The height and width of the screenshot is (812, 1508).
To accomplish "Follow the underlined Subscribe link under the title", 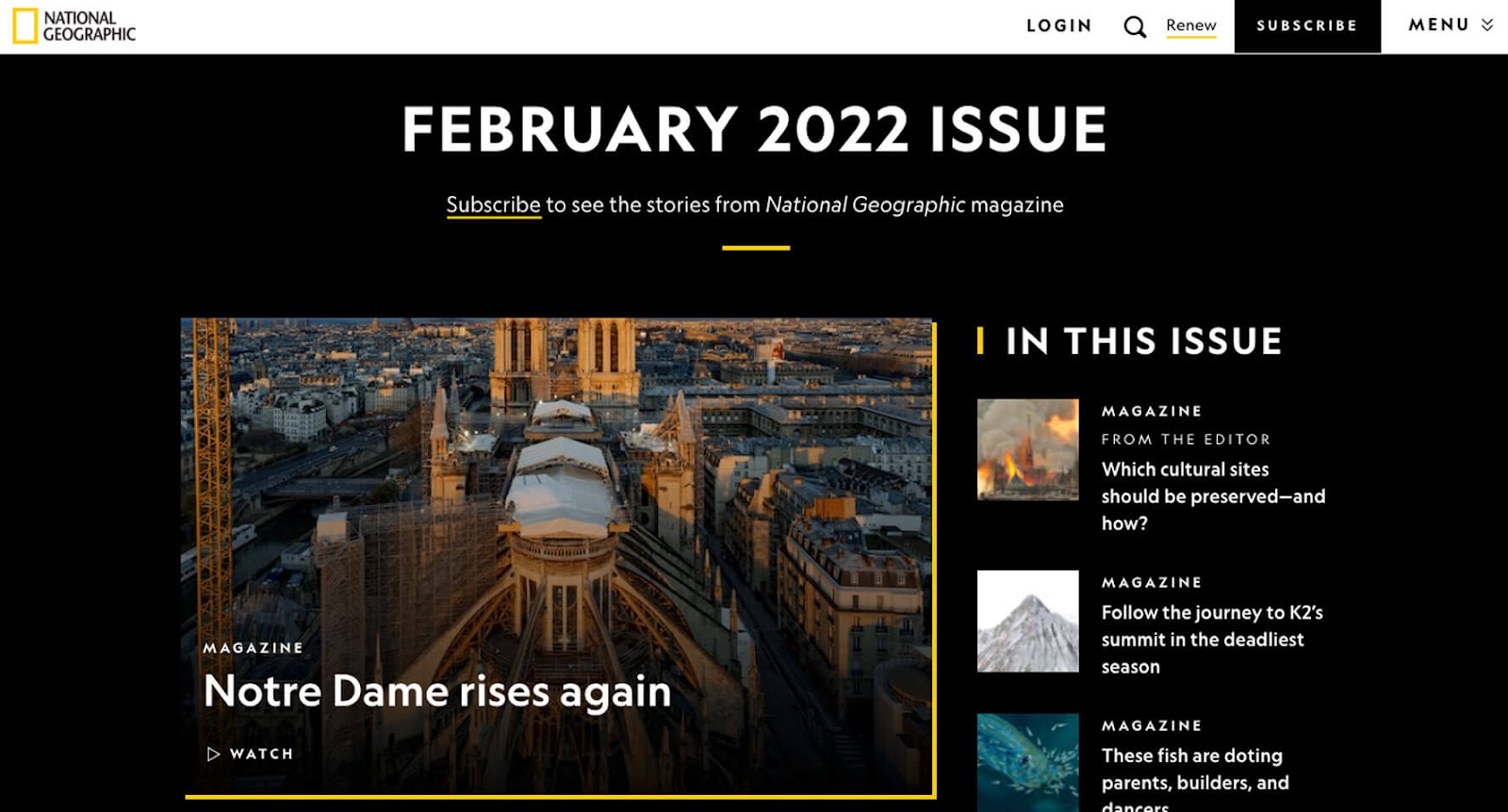I will (x=493, y=204).
